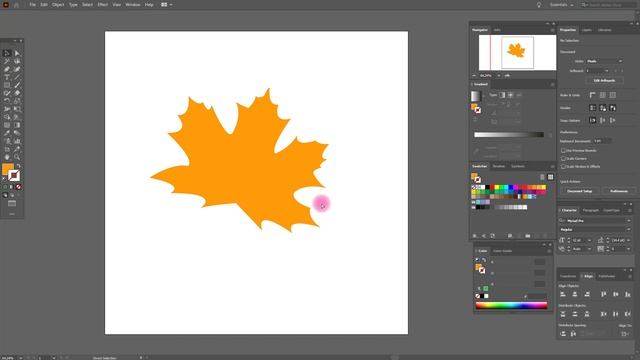Open the arrange documents dropdown
Image resolution: width=640 pixels, height=360 pixels.
(x=167, y=4)
